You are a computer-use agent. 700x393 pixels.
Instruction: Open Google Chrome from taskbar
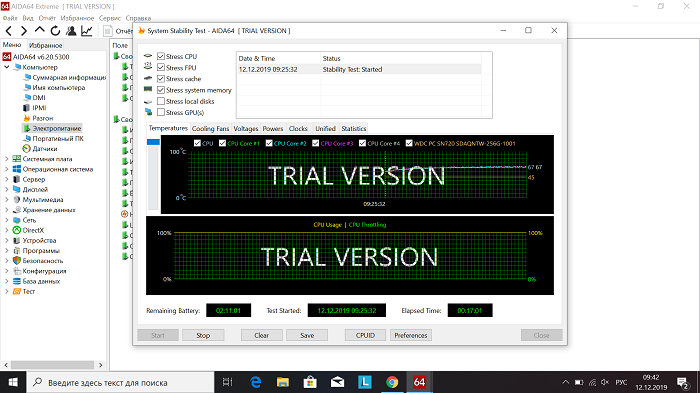(392, 382)
